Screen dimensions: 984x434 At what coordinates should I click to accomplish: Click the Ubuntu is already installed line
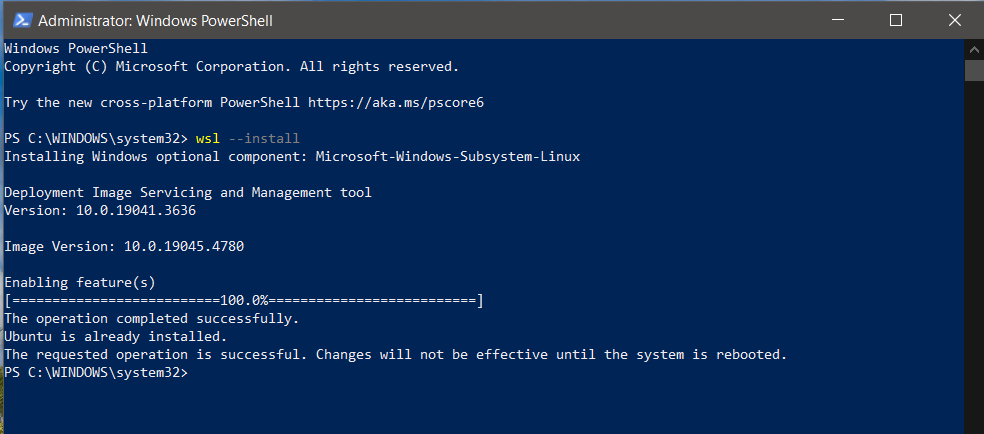(115, 337)
